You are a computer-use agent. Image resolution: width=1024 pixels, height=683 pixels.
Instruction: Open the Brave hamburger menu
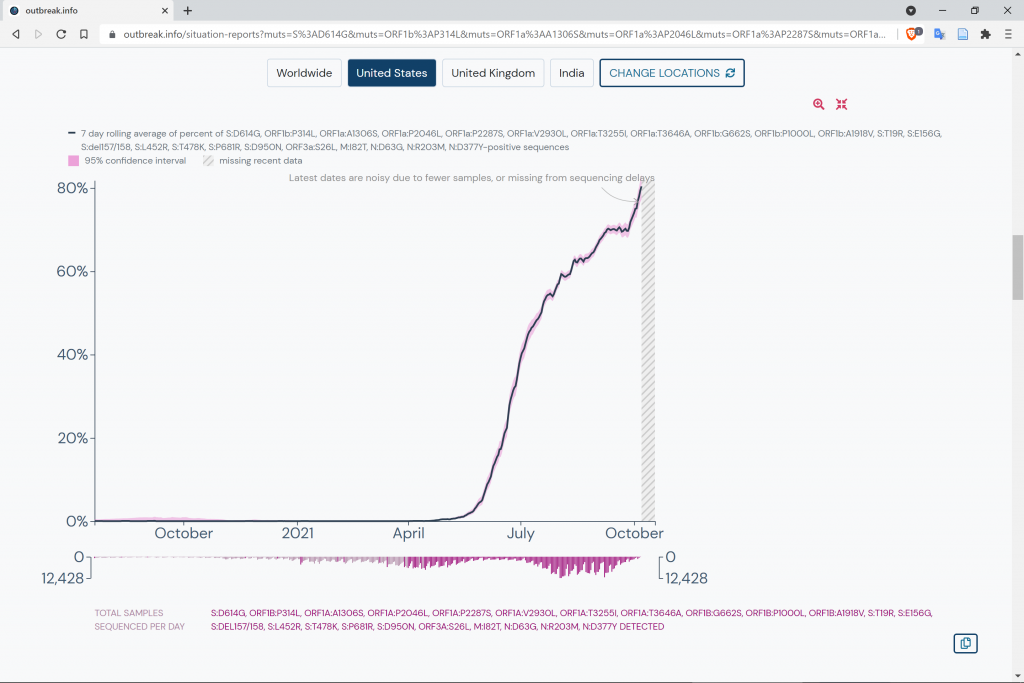(x=1007, y=33)
